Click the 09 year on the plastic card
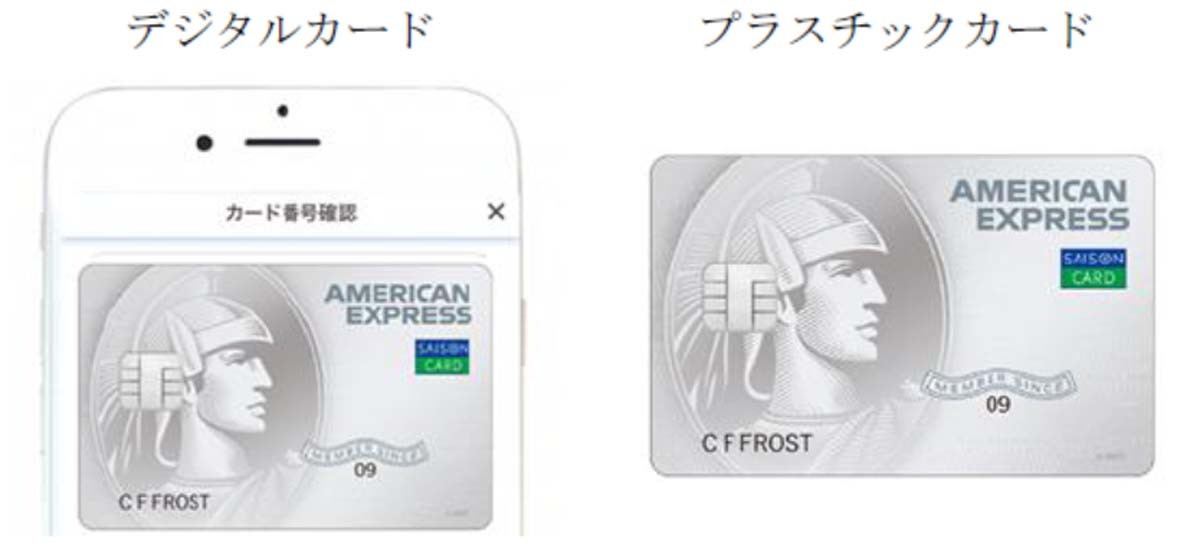Viewport: 1200px width, 558px height. coord(998,406)
